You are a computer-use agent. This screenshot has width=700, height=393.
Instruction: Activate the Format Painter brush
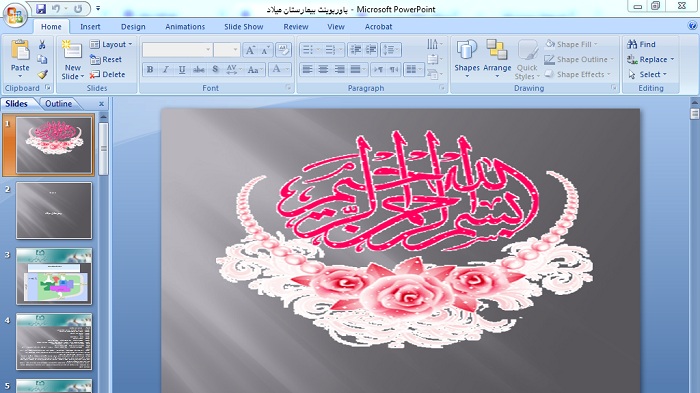point(42,75)
